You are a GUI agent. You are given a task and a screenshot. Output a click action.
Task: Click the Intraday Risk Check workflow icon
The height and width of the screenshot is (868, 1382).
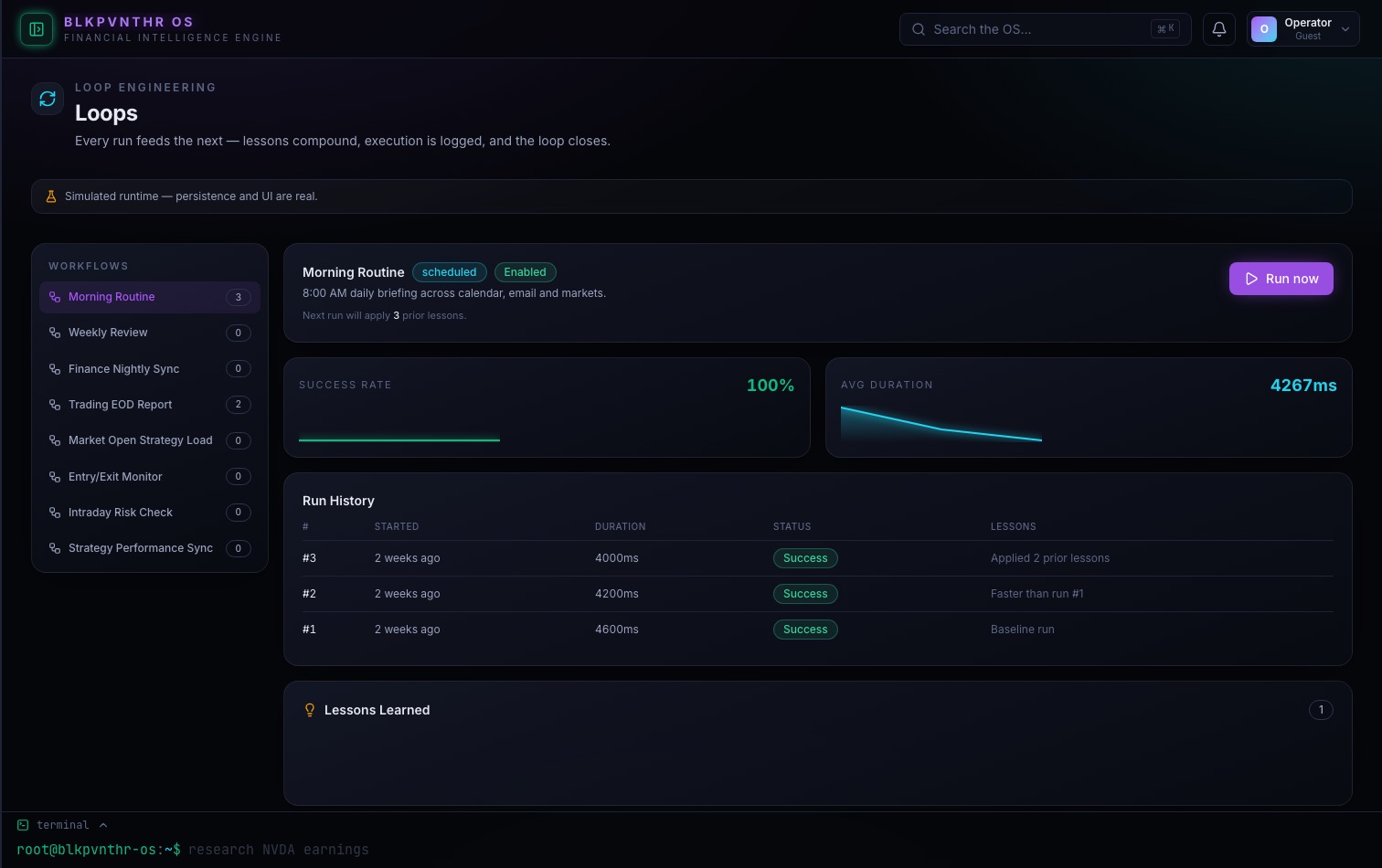tap(55, 513)
